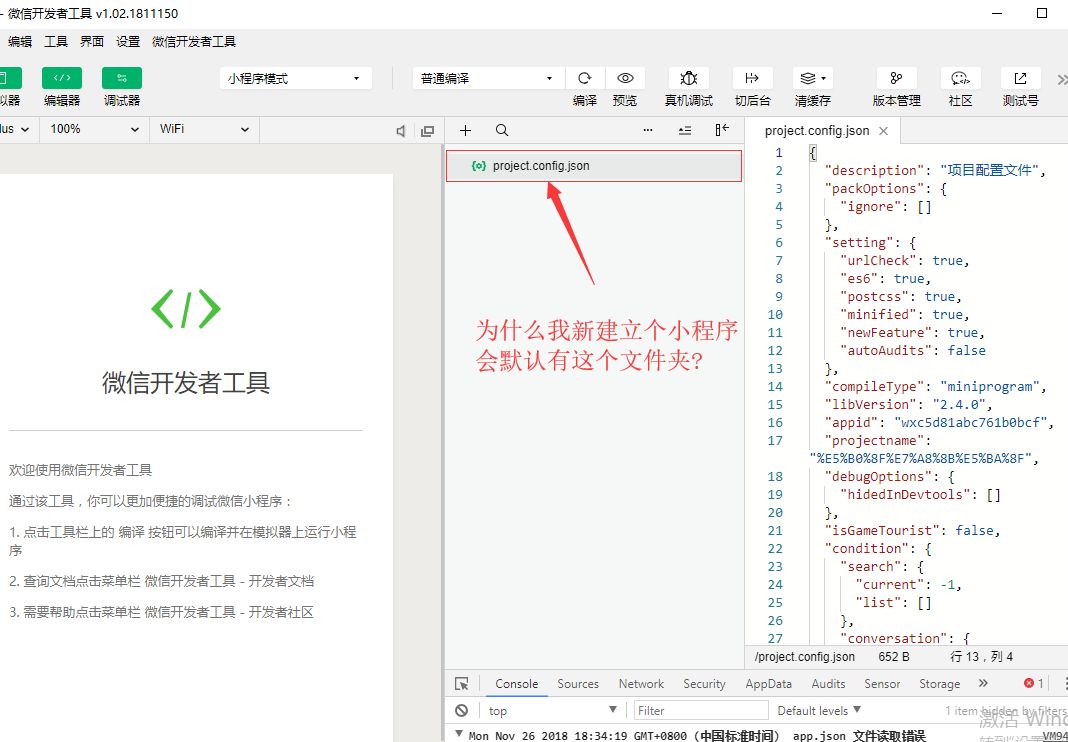The image size is (1068, 742).
Task: Clear console with the ban icon
Action: [x=462, y=711]
